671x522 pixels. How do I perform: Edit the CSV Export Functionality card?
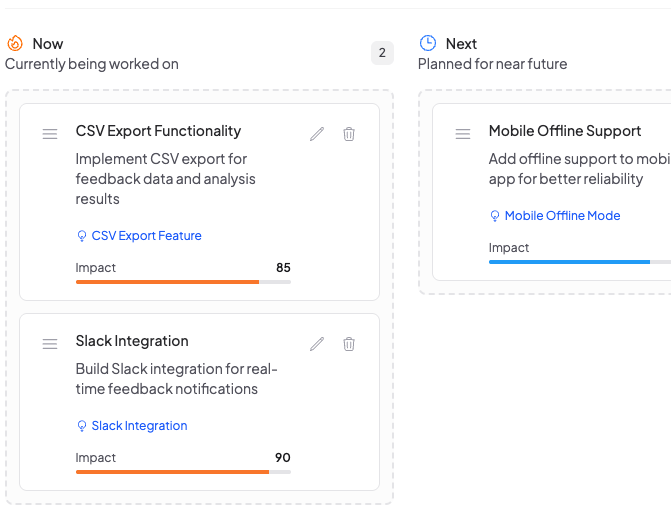coord(317,134)
